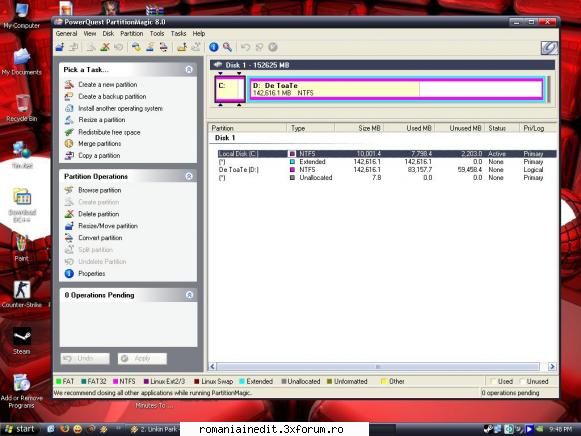Click the Merge partitions task icon
The height and width of the screenshot is (436, 581).
tap(69, 143)
